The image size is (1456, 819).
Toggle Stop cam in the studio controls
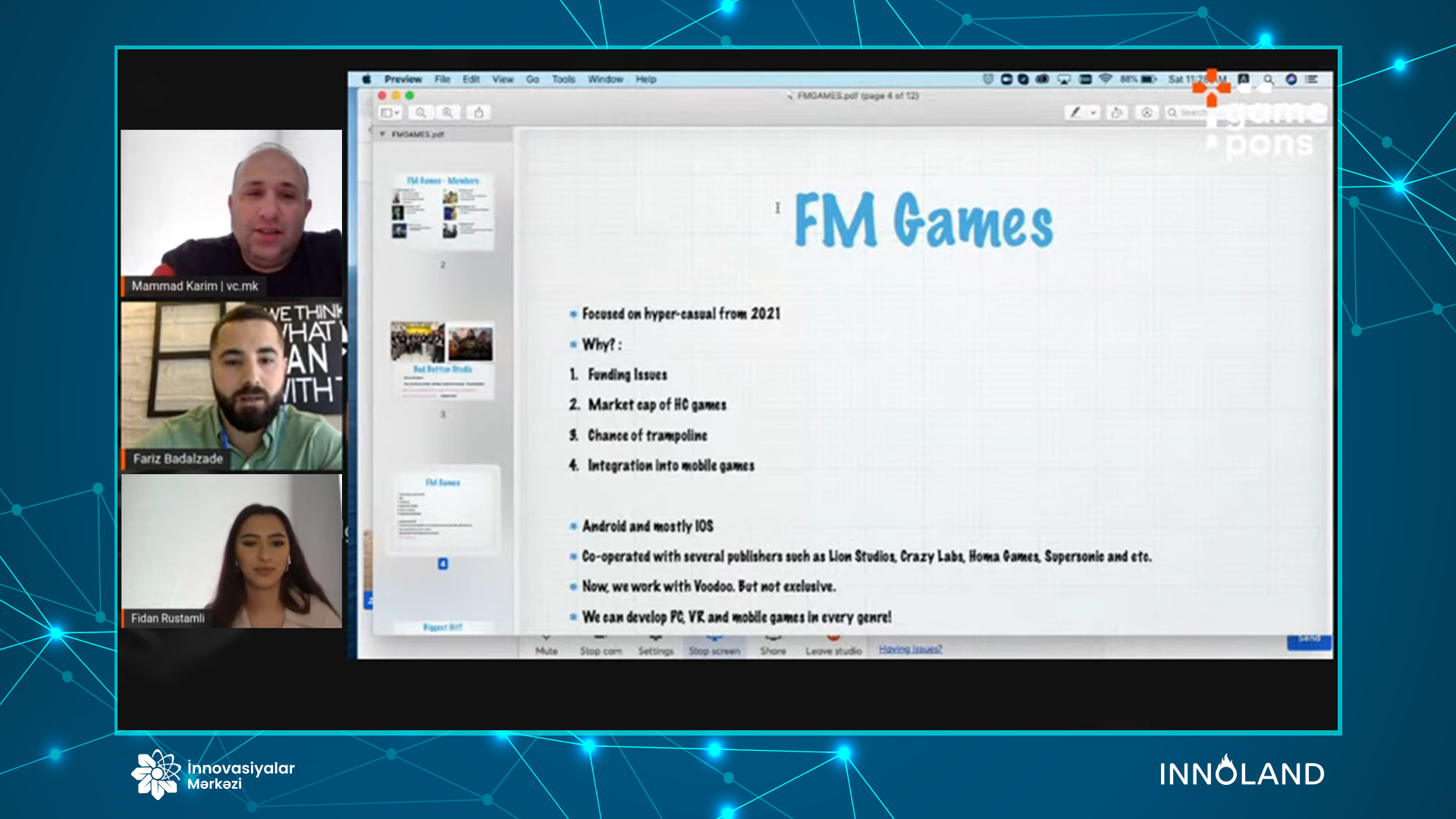(x=601, y=646)
